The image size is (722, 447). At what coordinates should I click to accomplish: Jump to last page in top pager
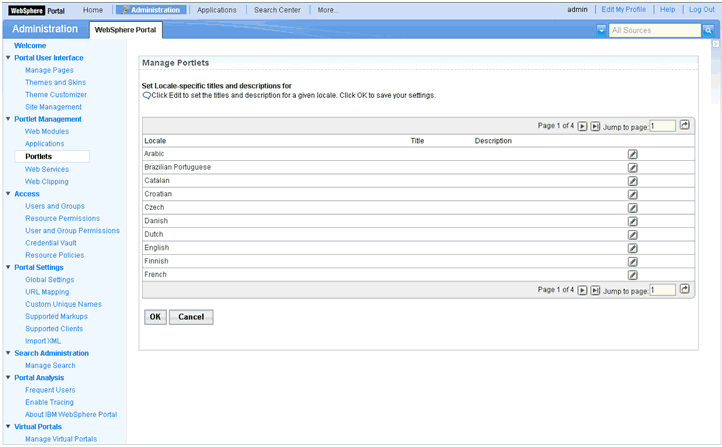point(595,126)
